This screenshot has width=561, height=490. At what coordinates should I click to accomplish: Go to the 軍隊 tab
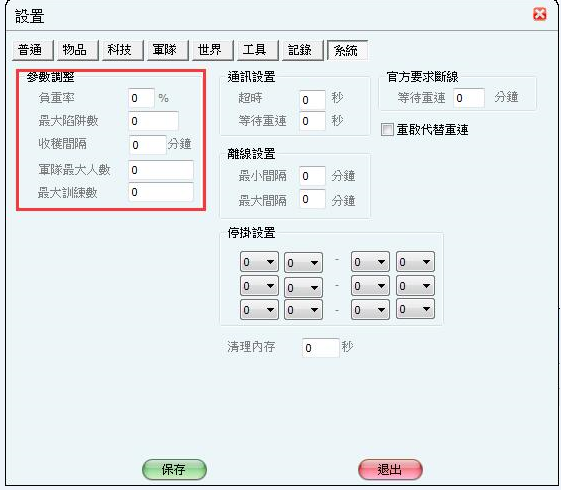click(x=168, y=50)
